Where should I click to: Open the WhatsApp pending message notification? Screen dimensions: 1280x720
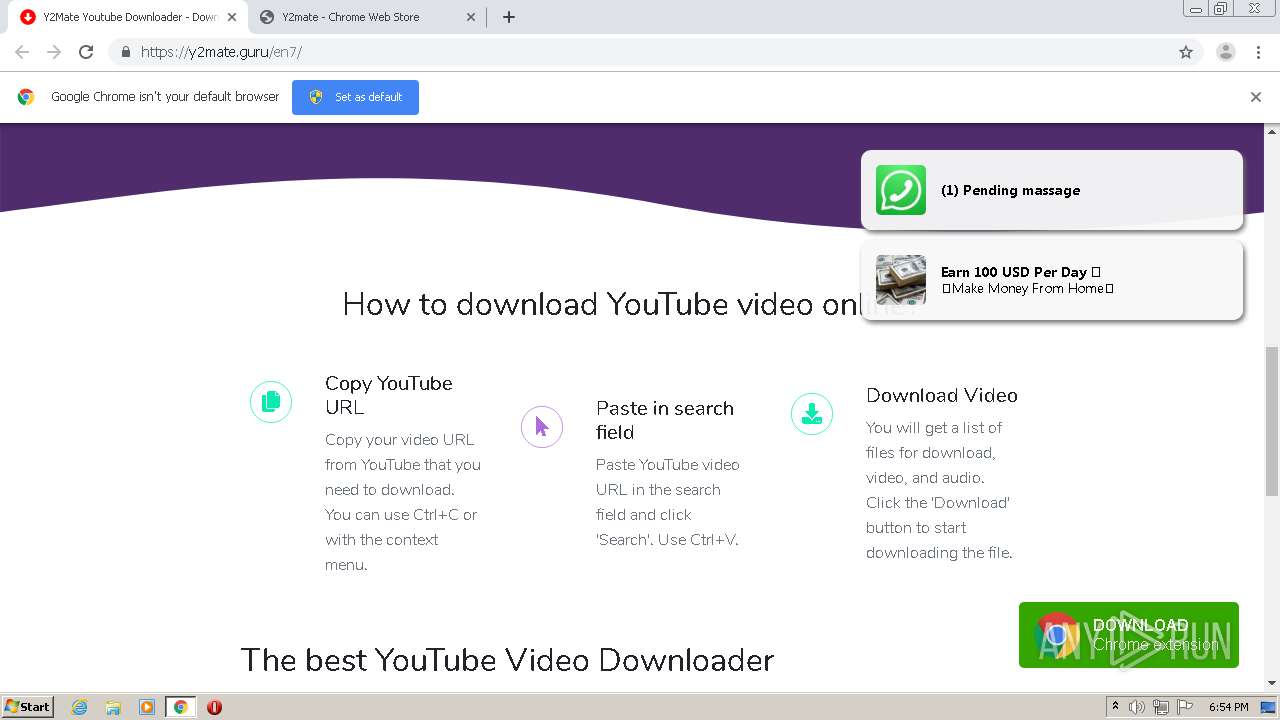tap(1052, 190)
